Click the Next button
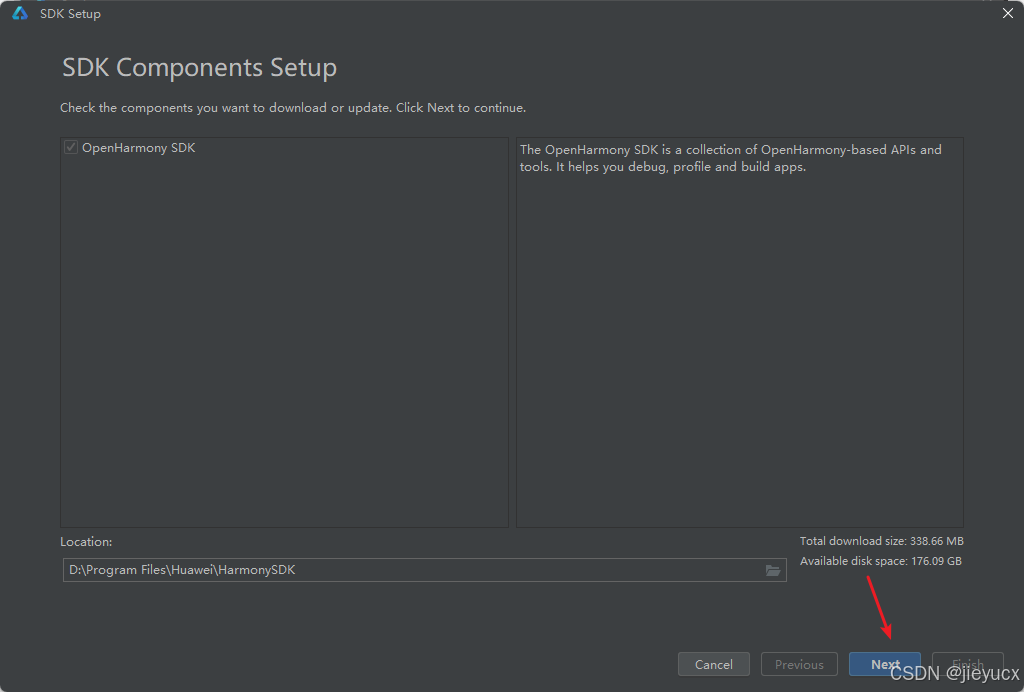 tap(884, 664)
